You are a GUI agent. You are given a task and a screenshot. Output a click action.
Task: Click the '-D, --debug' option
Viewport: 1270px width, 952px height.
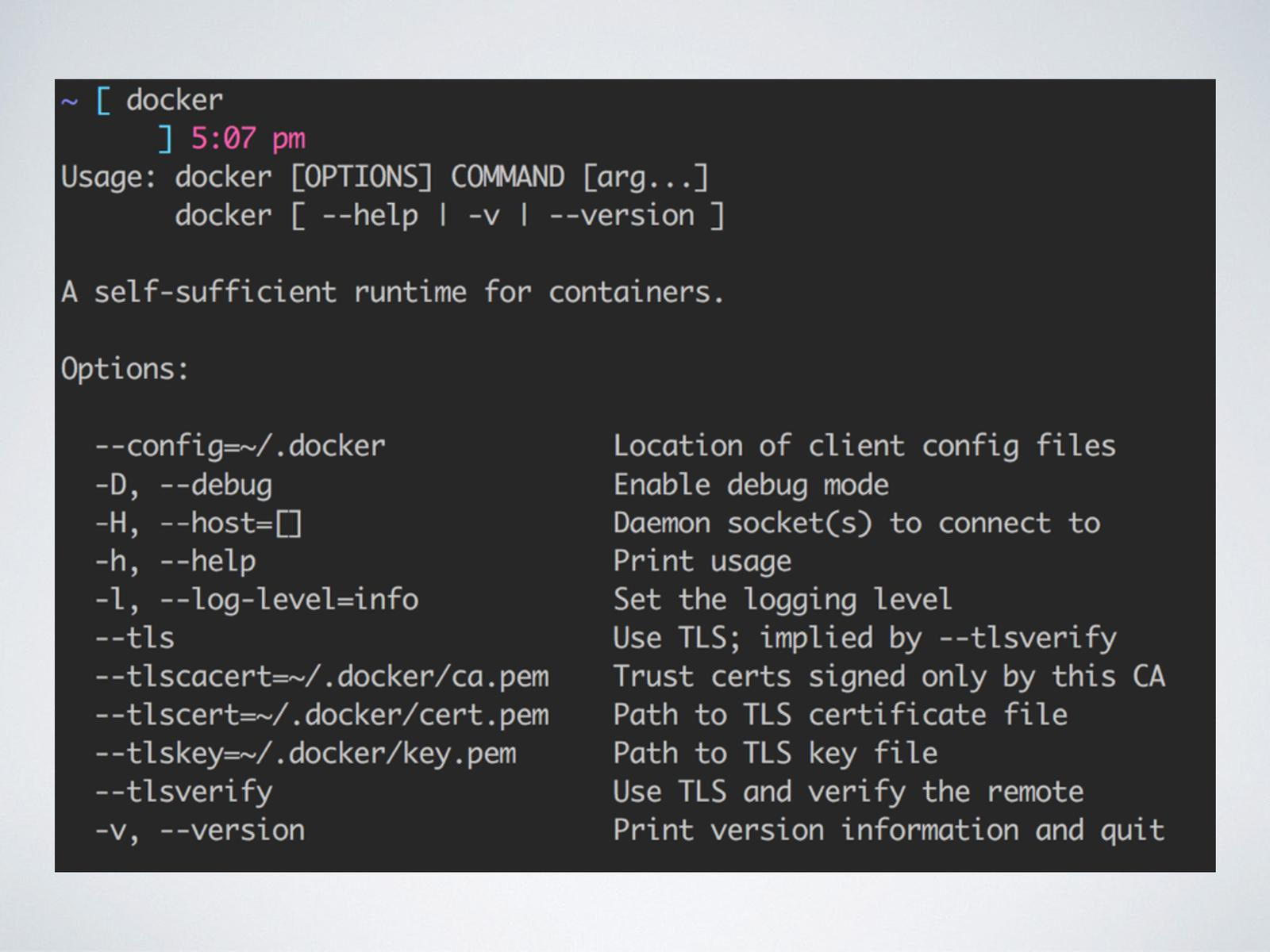(183, 485)
